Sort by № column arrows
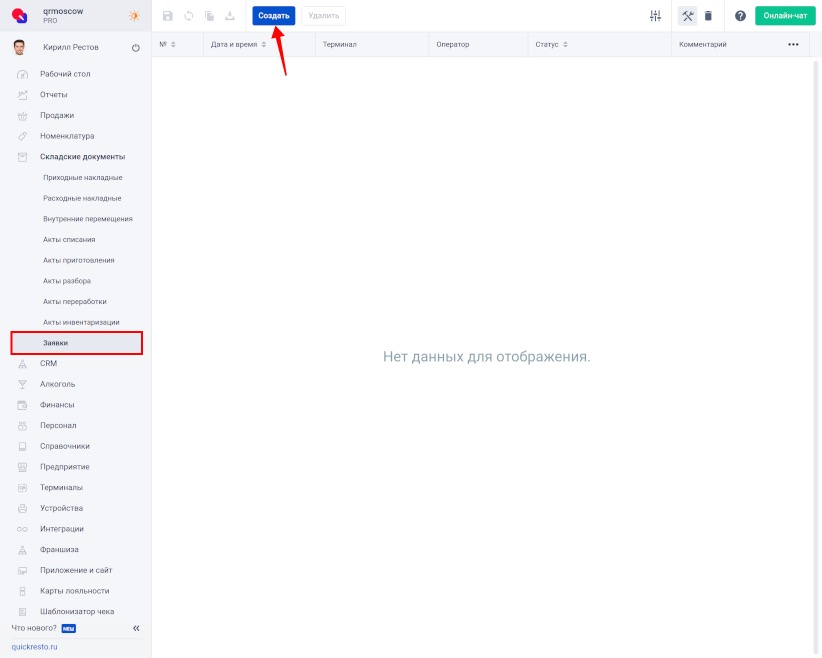The image size is (822, 658). [173, 45]
